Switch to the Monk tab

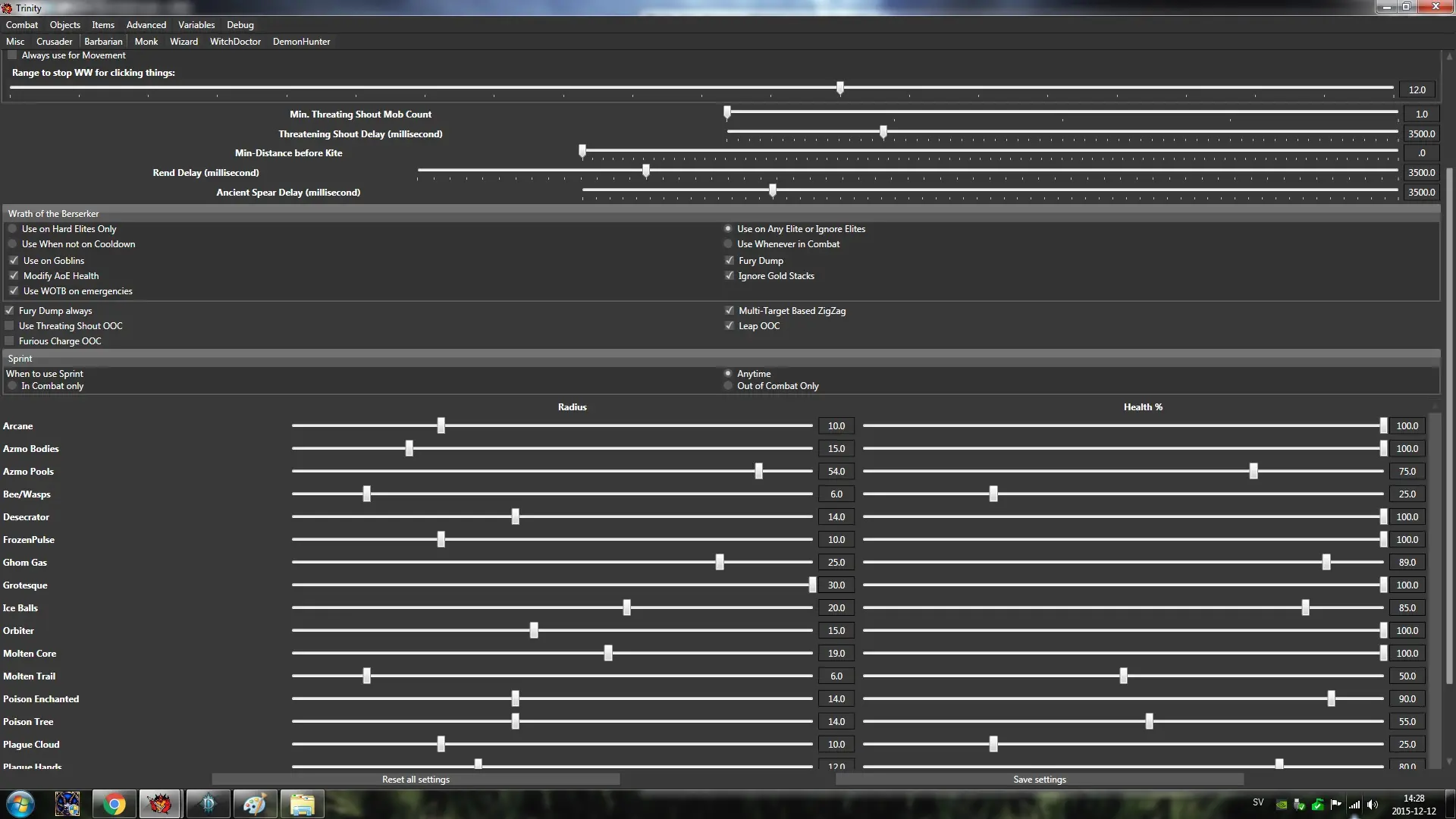click(146, 42)
